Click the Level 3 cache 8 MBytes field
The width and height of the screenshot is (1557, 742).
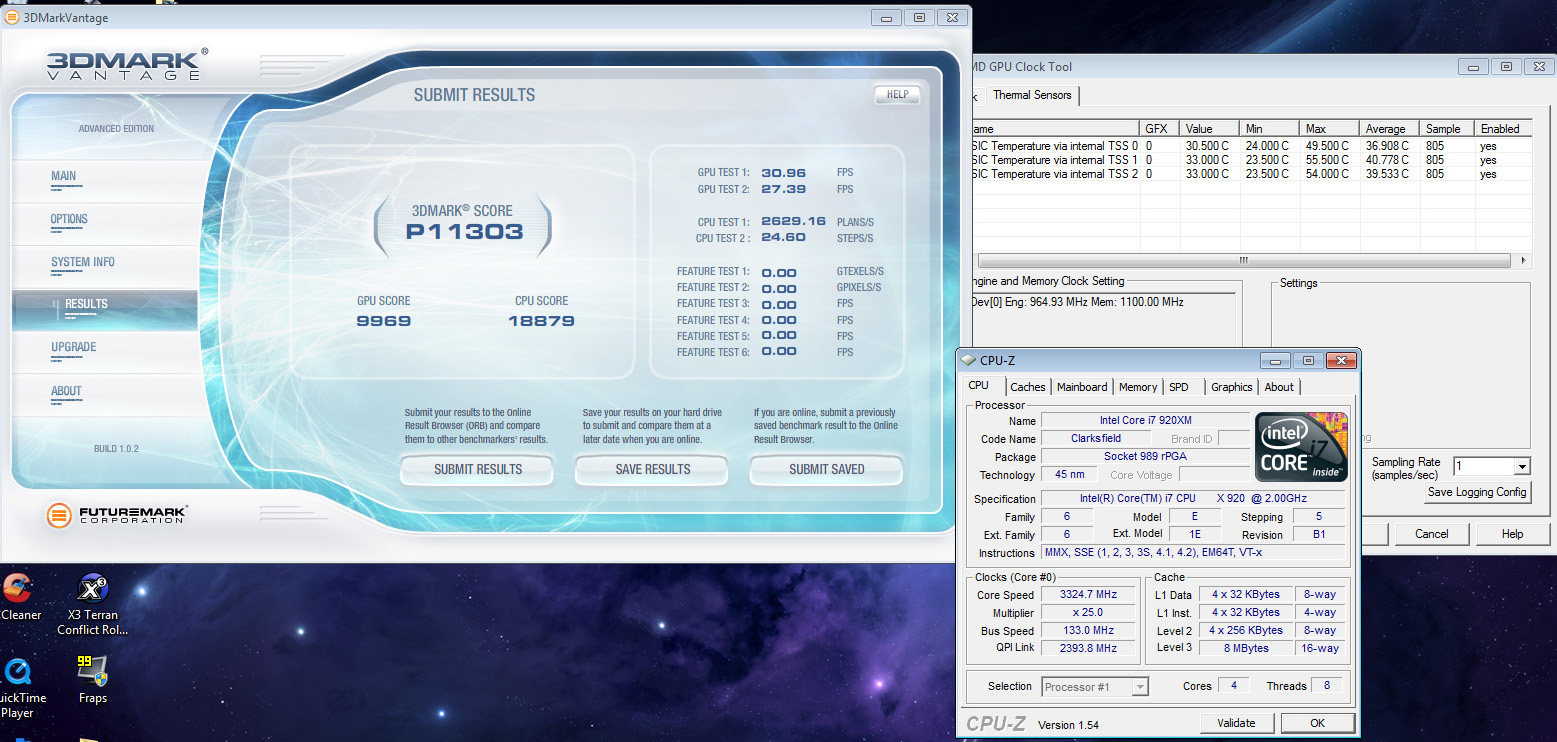(1245, 648)
